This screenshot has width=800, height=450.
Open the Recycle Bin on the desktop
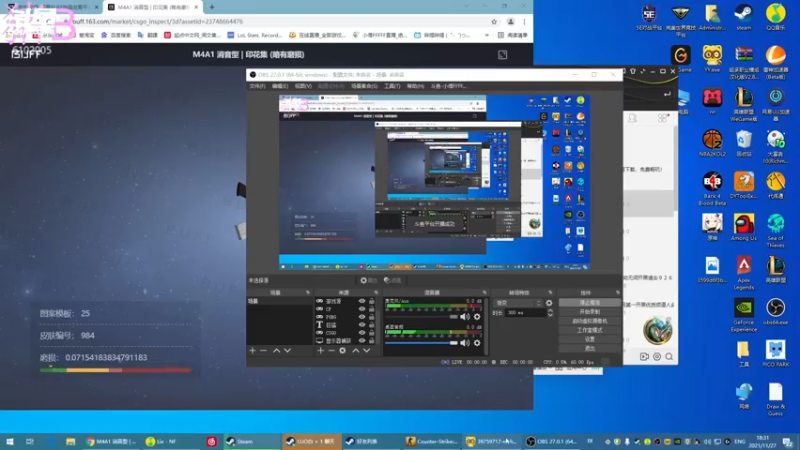point(744,143)
